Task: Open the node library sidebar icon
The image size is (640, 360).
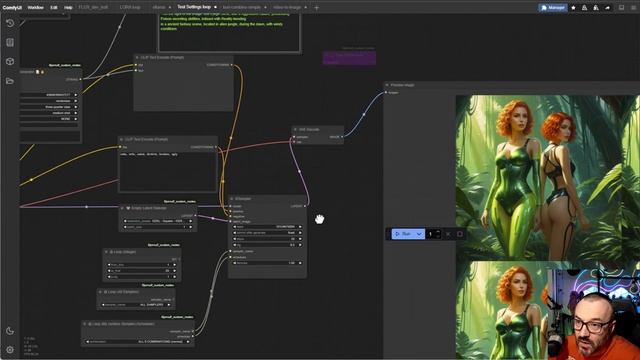Action: click(10, 42)
